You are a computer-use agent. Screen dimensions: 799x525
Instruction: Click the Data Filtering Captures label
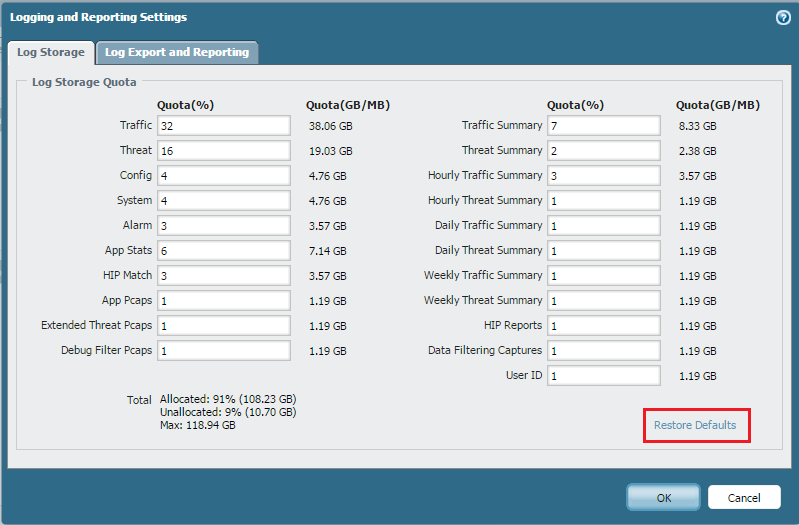coord(485,350)
